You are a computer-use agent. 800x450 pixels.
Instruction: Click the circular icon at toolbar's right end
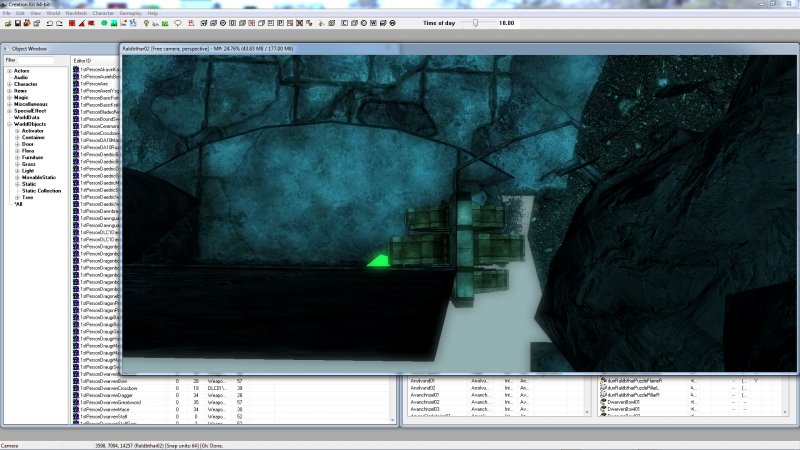point(392,23)
